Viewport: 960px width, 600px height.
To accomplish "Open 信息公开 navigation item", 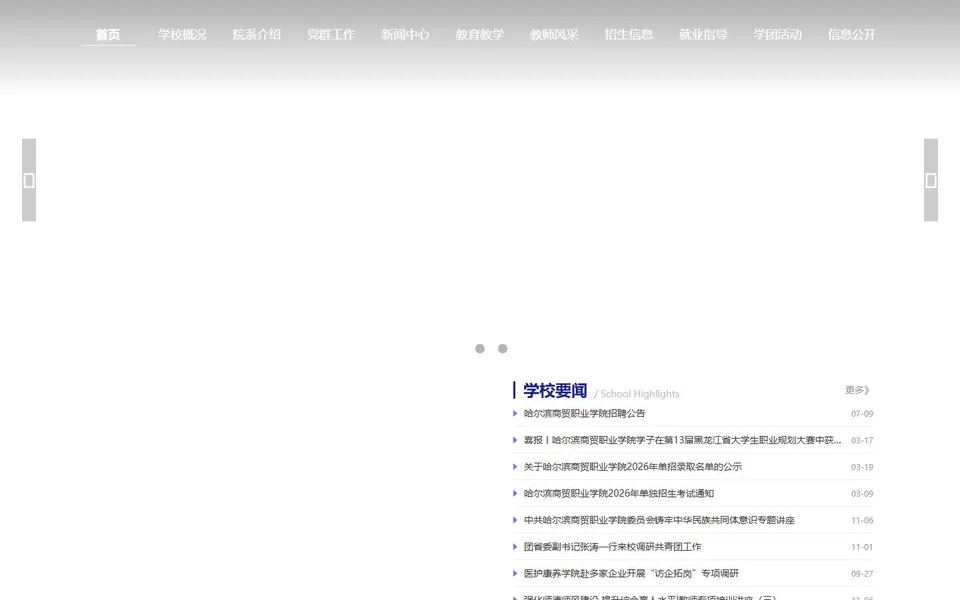I will 852,34.
